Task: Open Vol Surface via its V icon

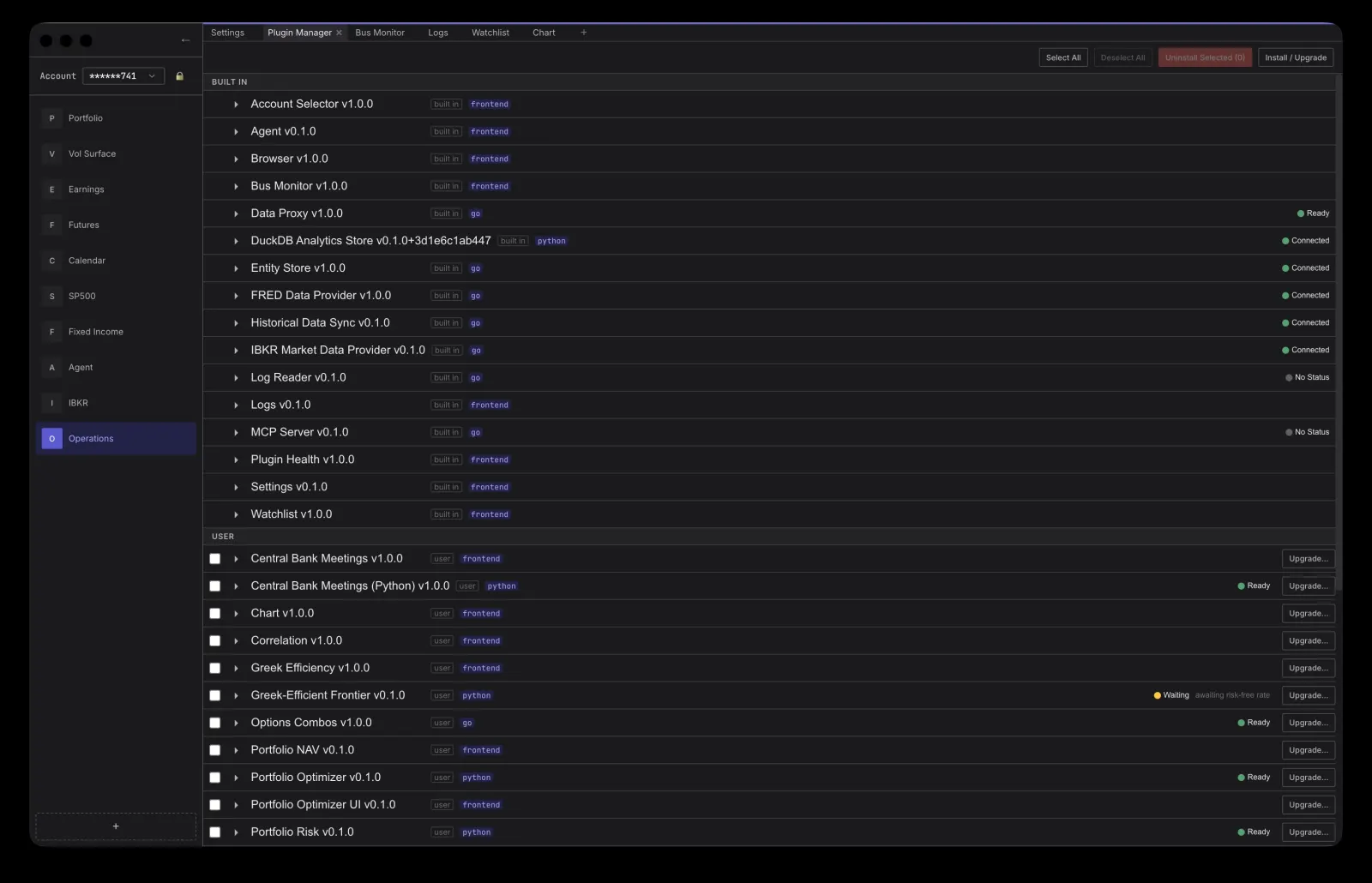Action: (51, 154)
